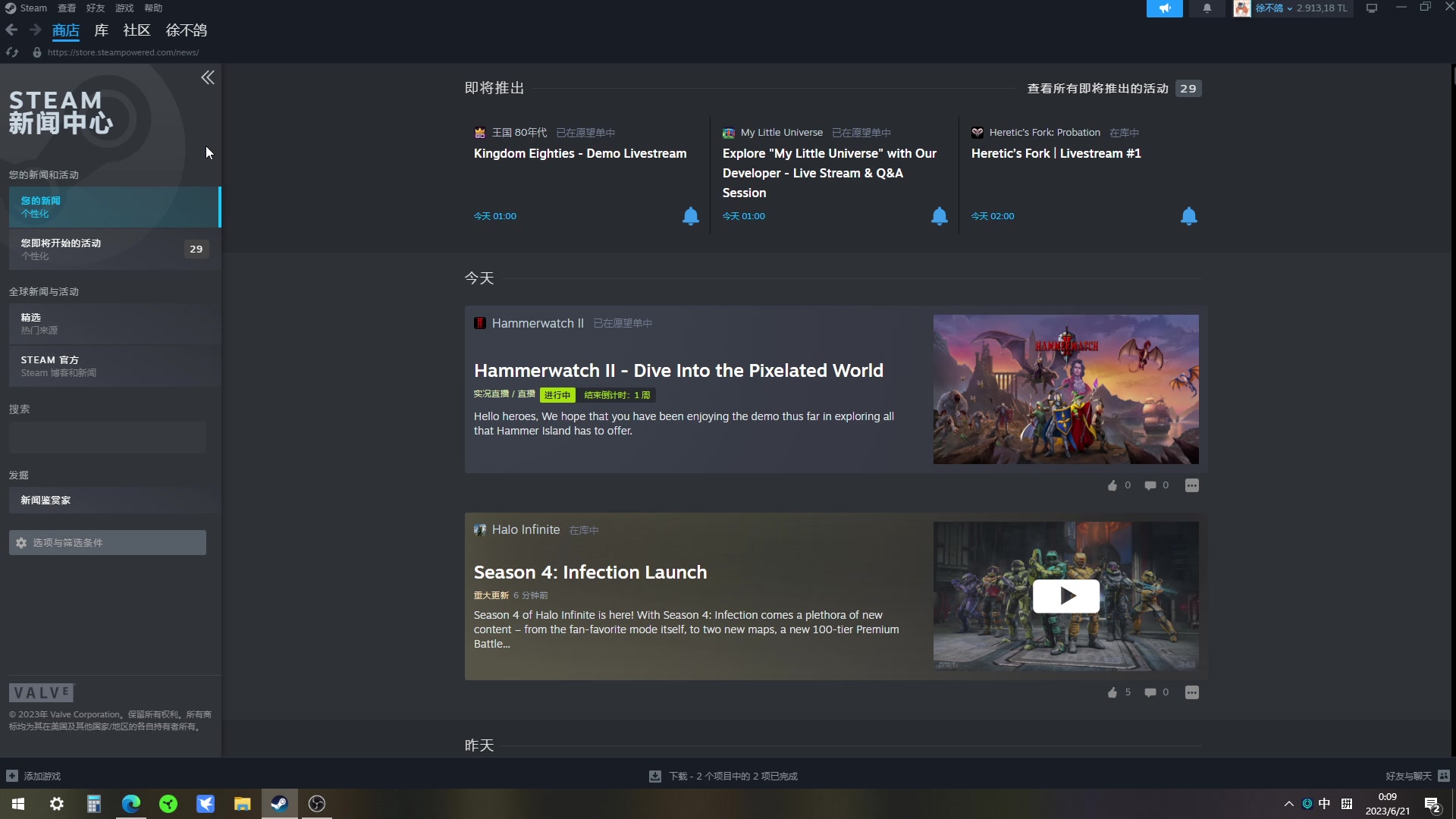Open more options for Hammerwatch II post
Screen dimensions: 1456x819
coord(1191,485)
